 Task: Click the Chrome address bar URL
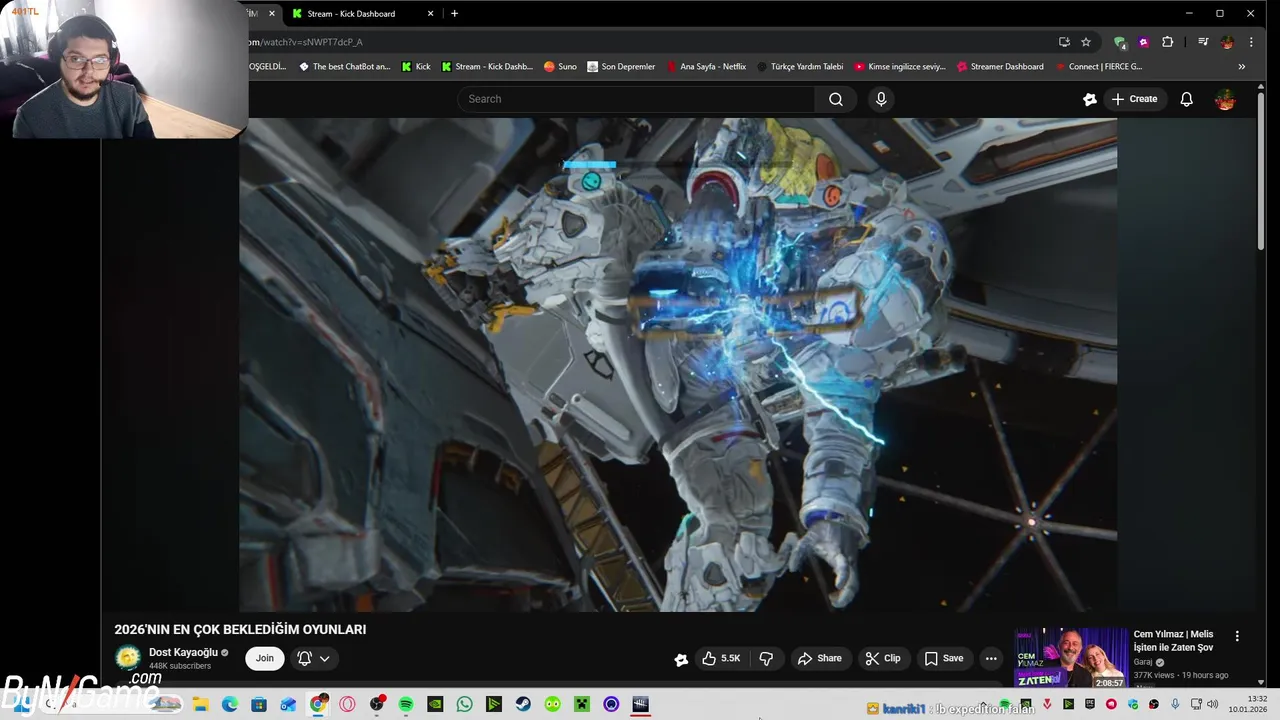click(x=304, y=42)
